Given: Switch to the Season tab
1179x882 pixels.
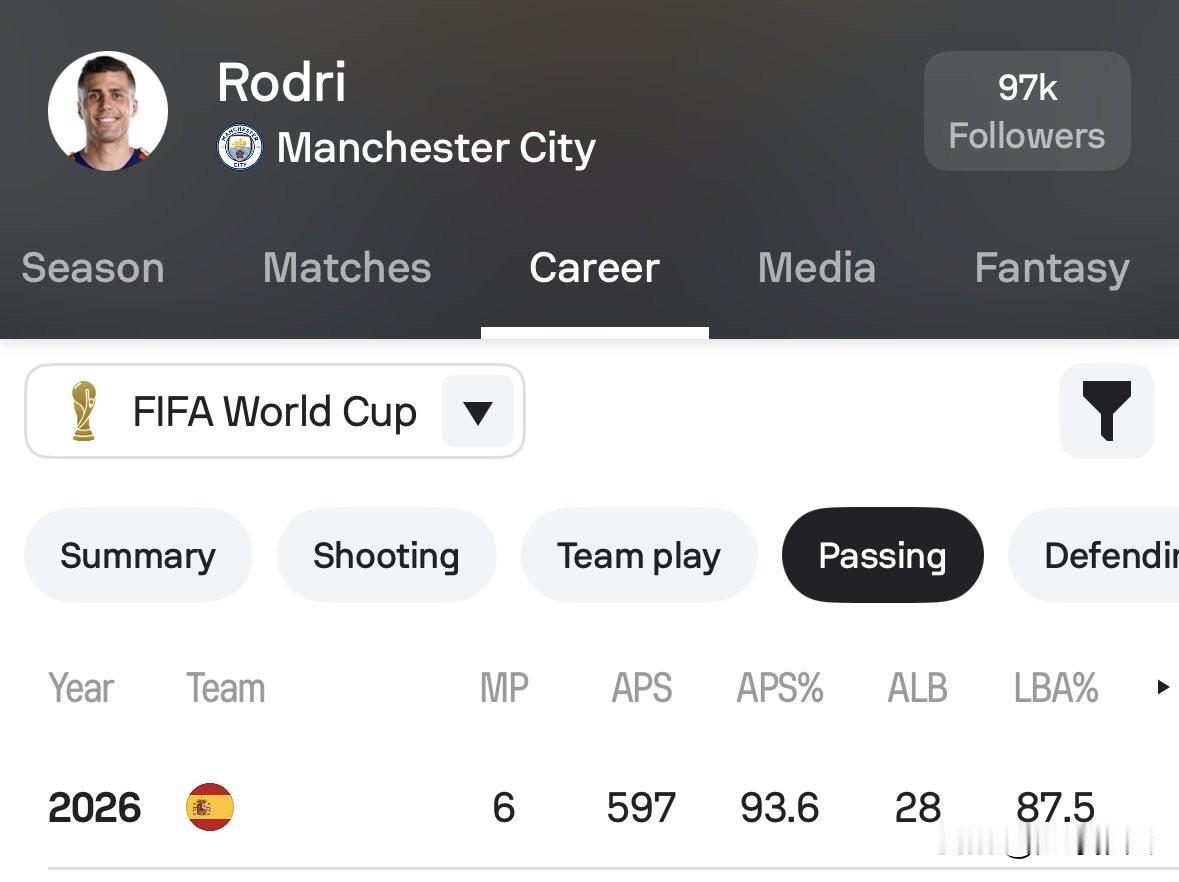Looking at the screenshot, I should pyautogui.click(x=93, y=268).
